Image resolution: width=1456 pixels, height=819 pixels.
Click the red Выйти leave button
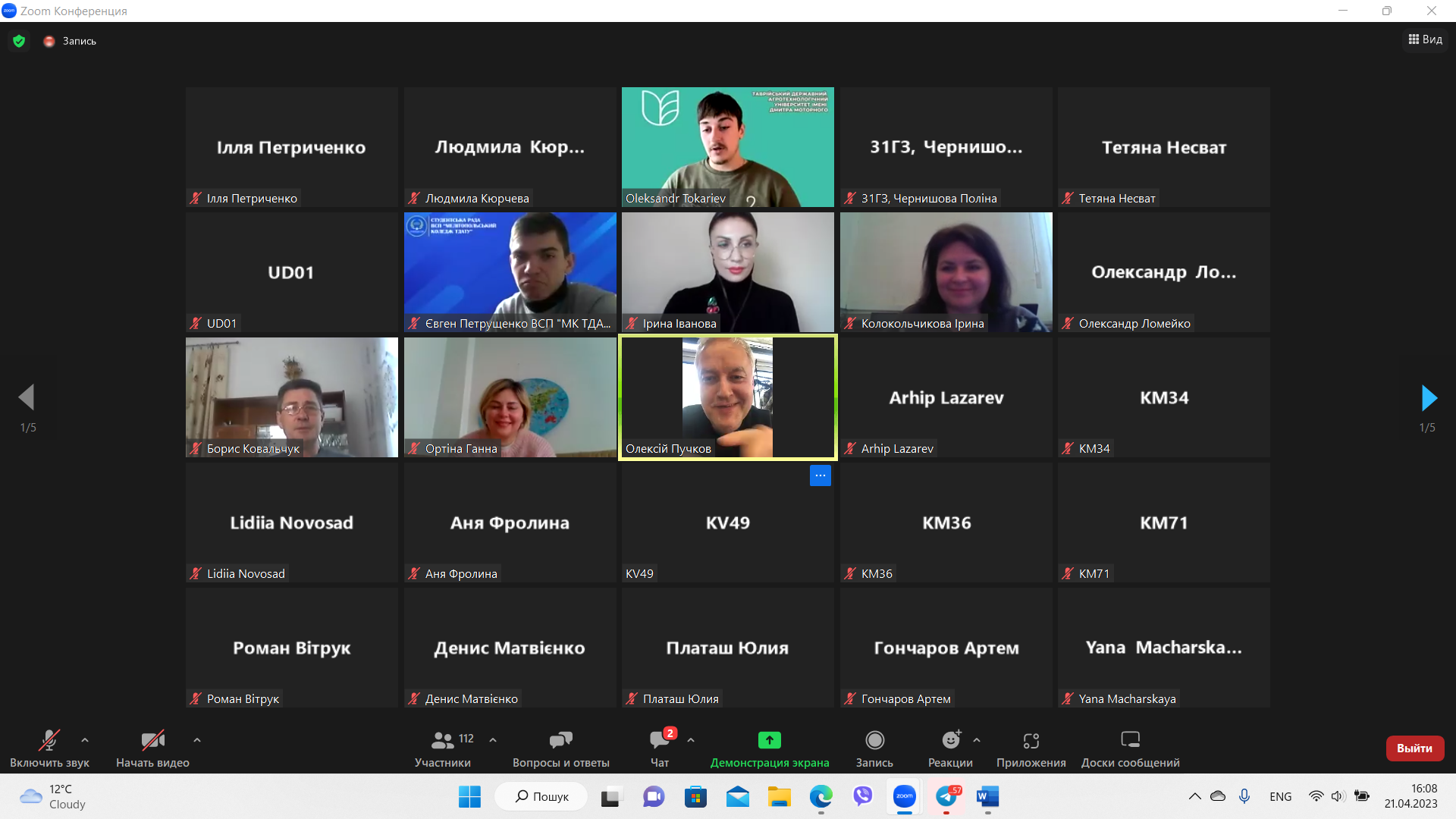click(x=1414, y=748)
